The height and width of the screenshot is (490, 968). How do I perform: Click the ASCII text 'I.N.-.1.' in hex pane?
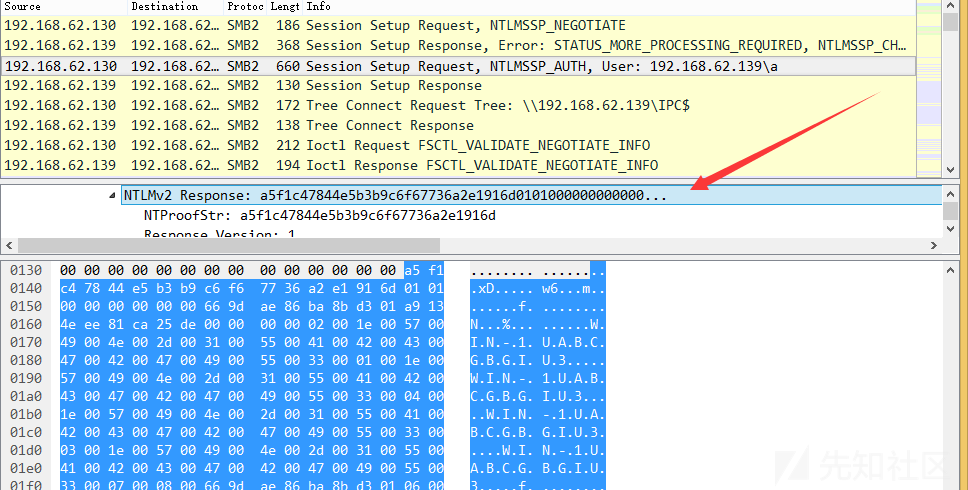click(501, 342)
